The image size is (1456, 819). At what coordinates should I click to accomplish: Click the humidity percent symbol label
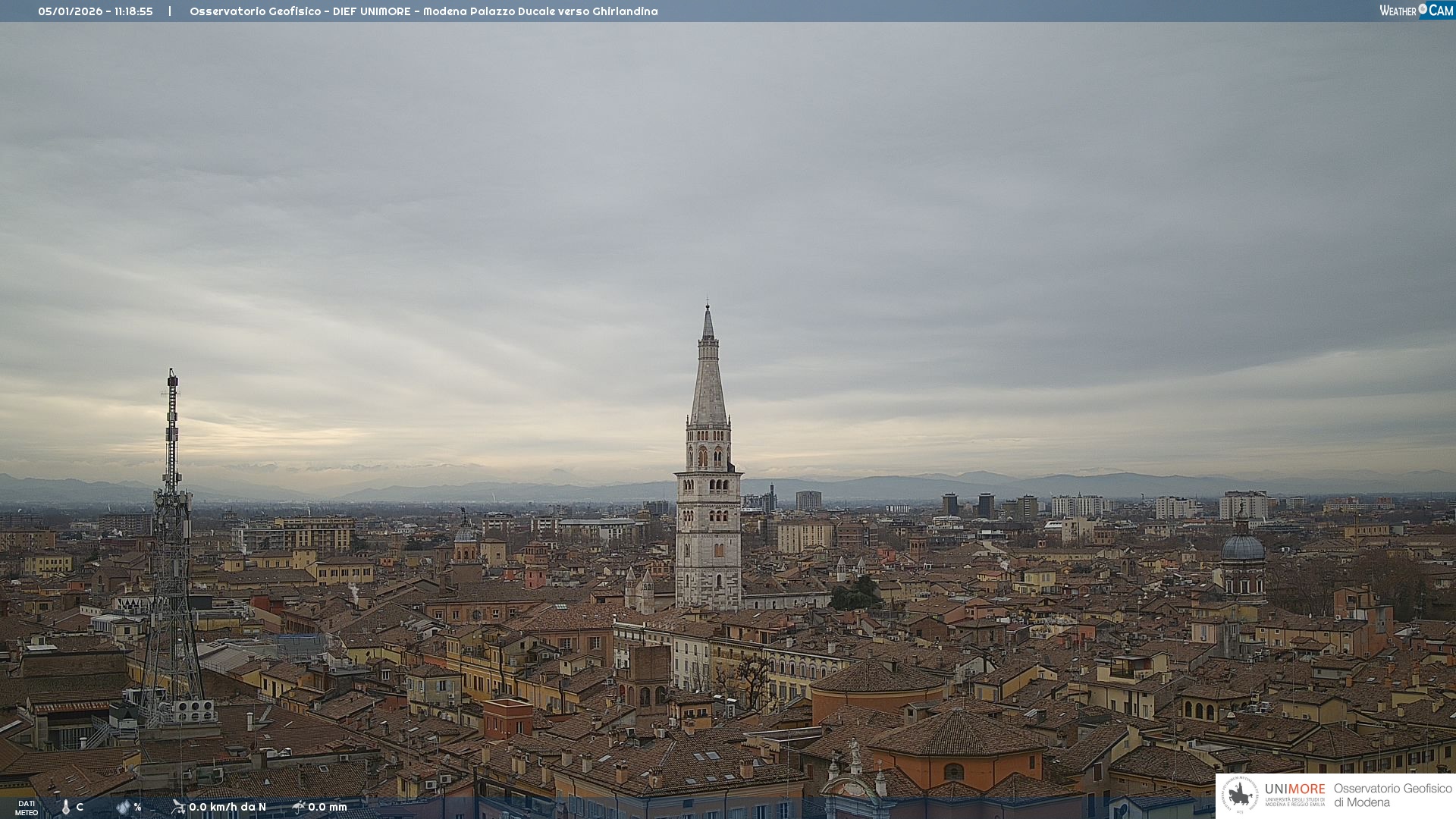tap(137, 807)
